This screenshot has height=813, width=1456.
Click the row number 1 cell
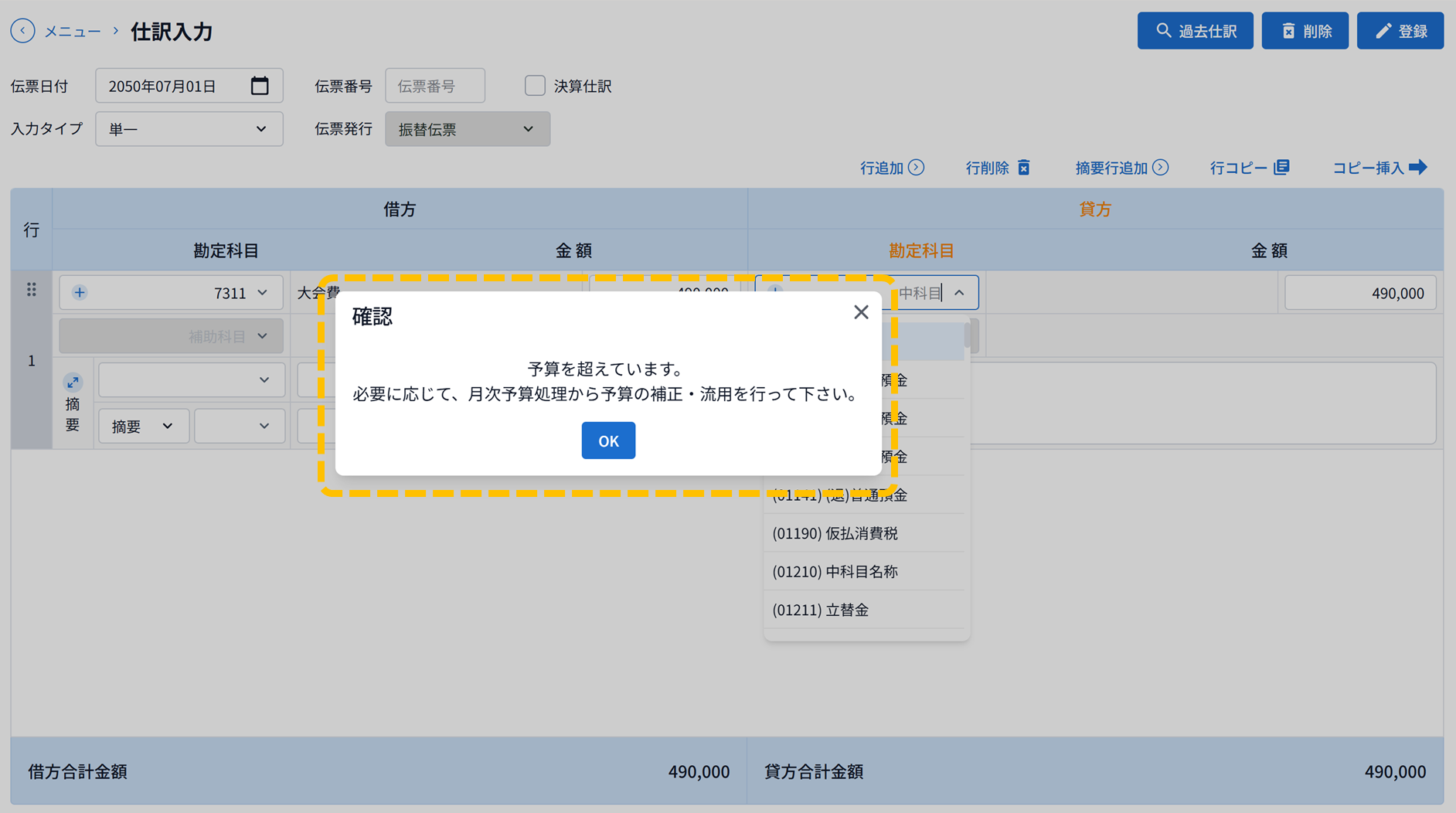coord(32,361)
